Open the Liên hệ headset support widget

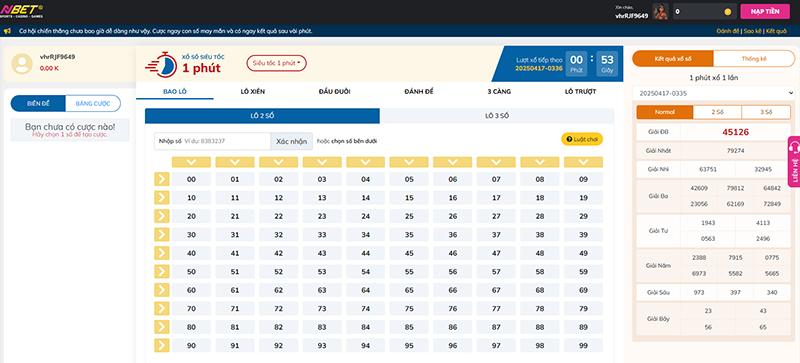click(794, 161)
